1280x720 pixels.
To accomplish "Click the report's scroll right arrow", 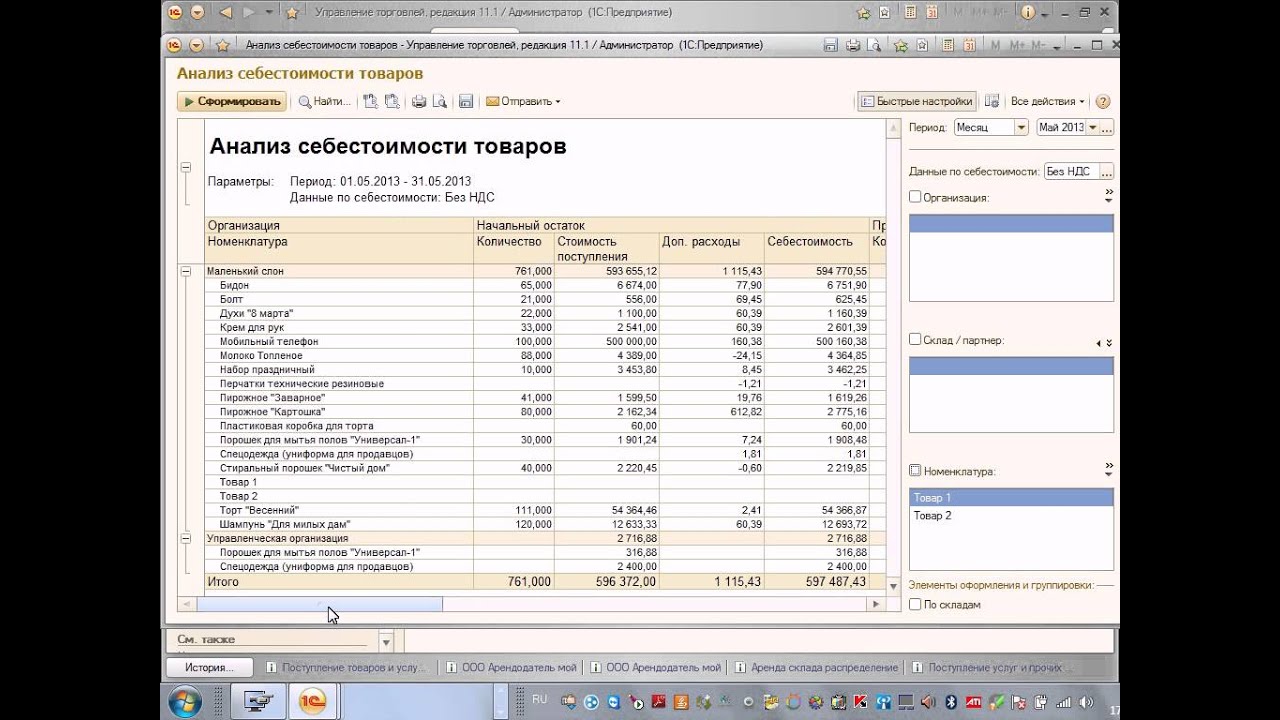I will (877, 604).
